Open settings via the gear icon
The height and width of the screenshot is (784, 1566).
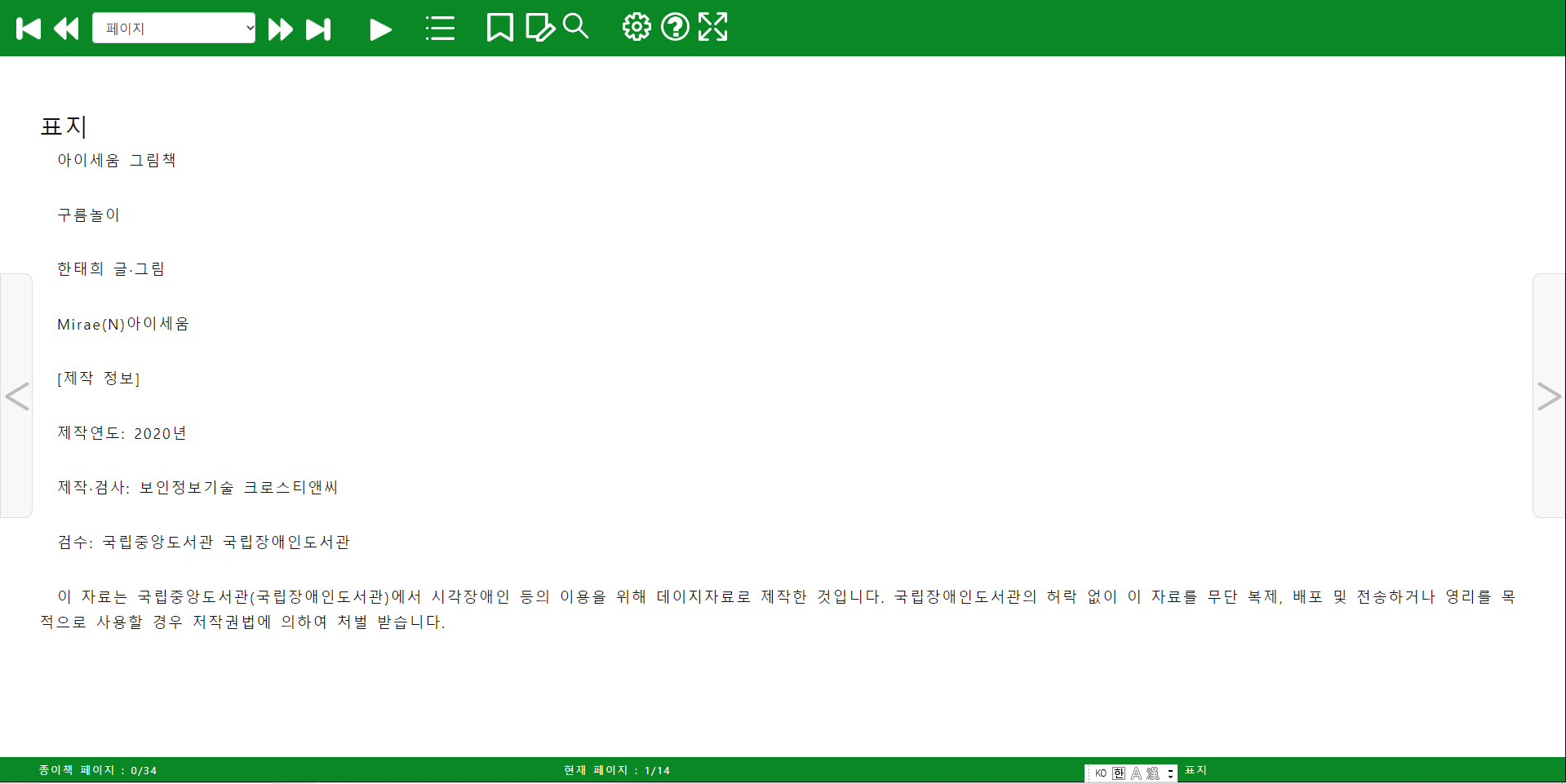click(x=637, y=27)
